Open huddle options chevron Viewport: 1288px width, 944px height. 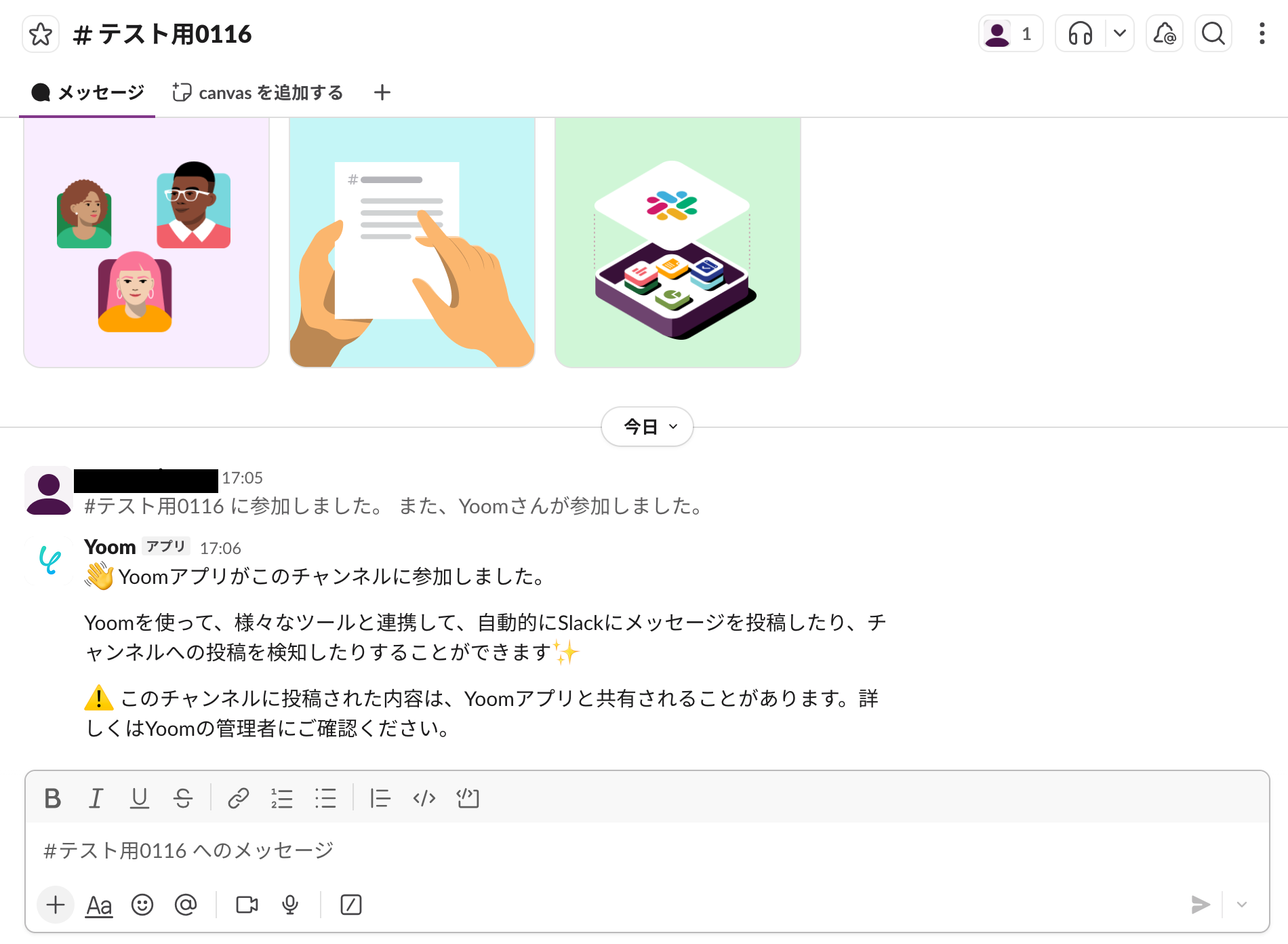point(1120,33)
